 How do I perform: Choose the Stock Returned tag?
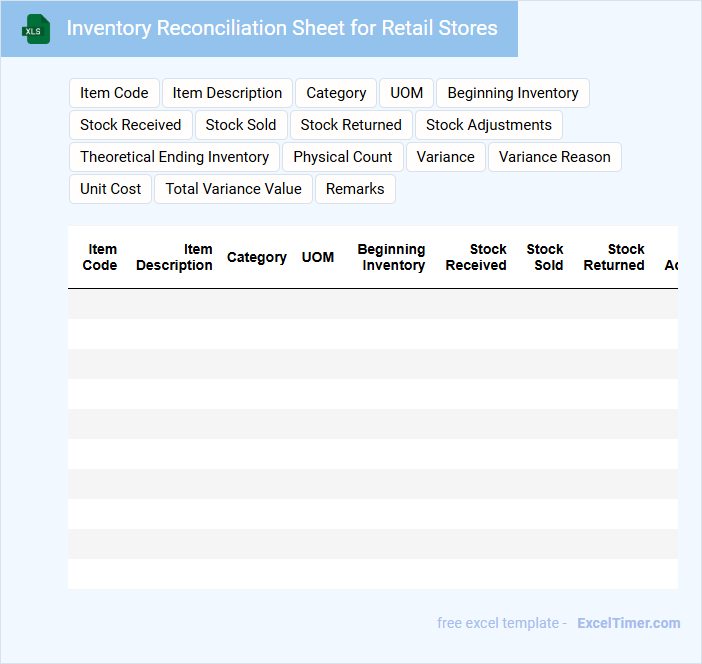[x=351, y=125]
